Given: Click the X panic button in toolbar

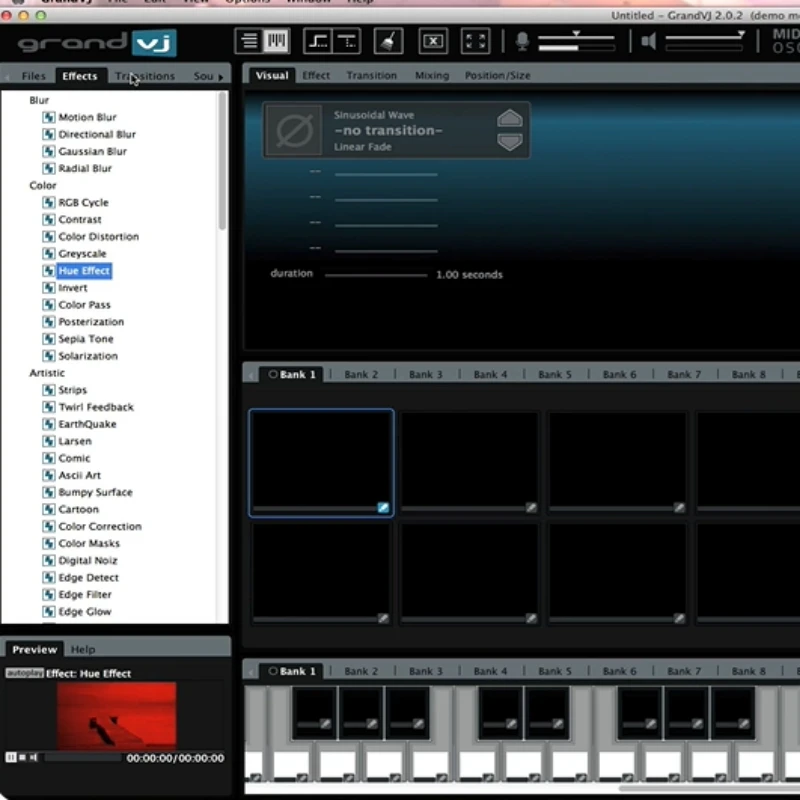Looking at the screenshot, I should coord(432,41).
